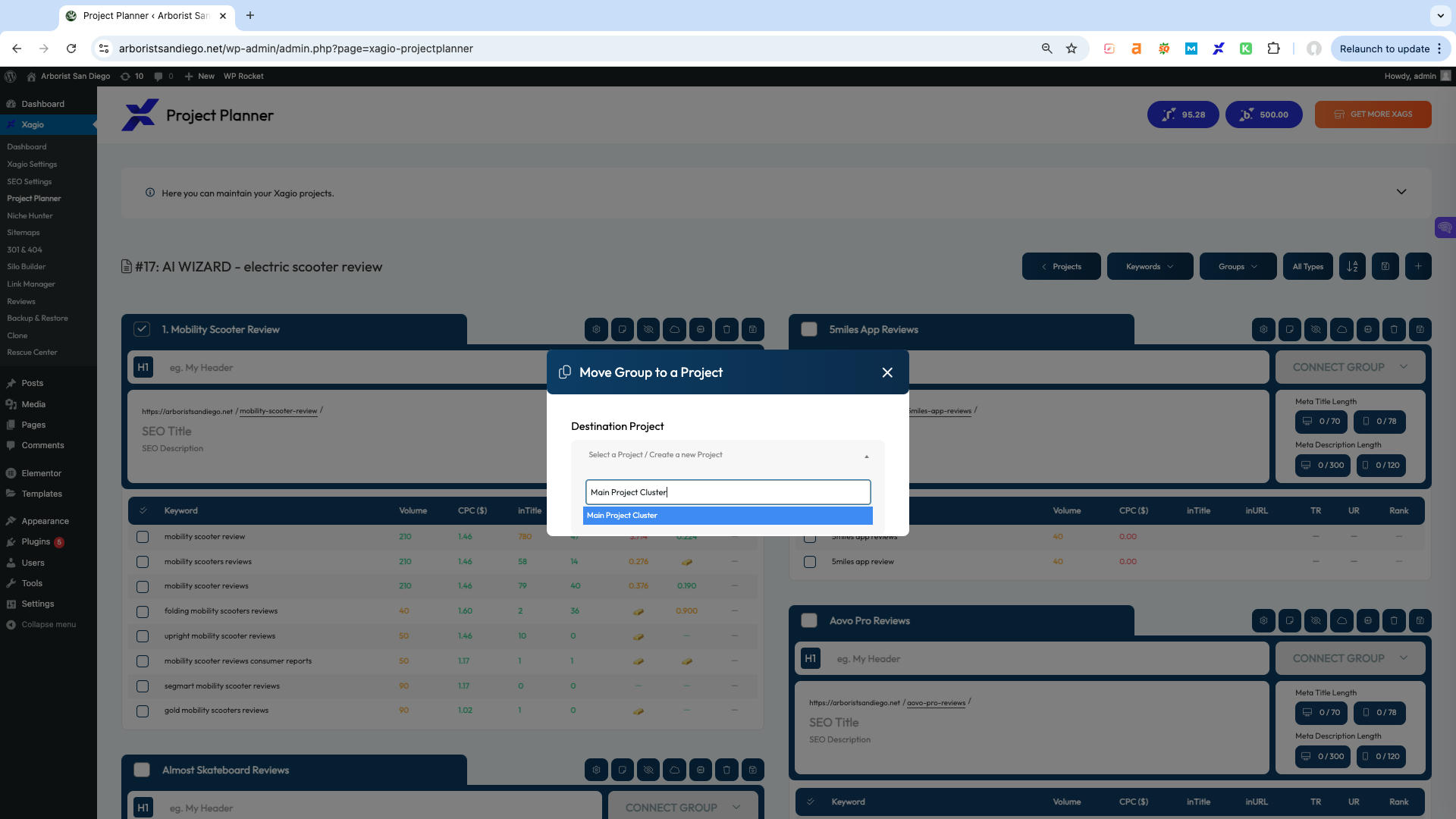Open Chrome extensions puzzle icon

pyautogui.click(x=1274, y=49)
